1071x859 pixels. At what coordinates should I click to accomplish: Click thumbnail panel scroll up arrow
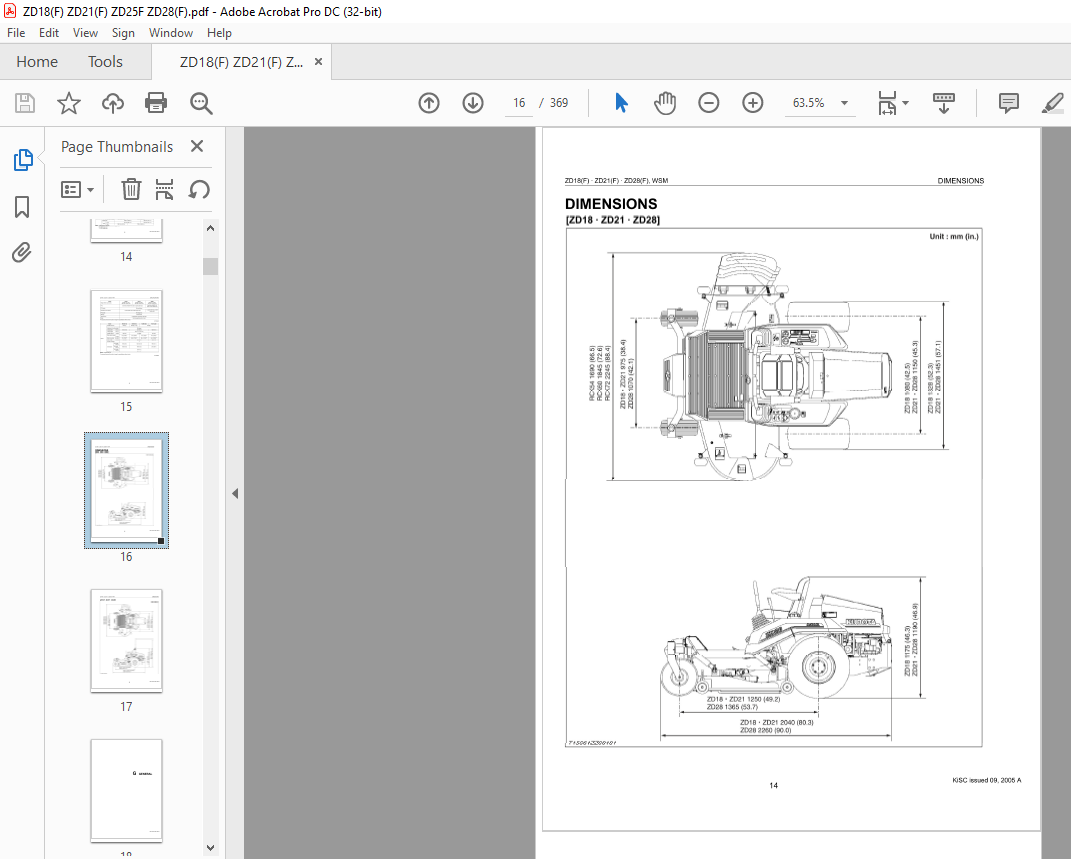pyautogui.click(x=210, y=228)
